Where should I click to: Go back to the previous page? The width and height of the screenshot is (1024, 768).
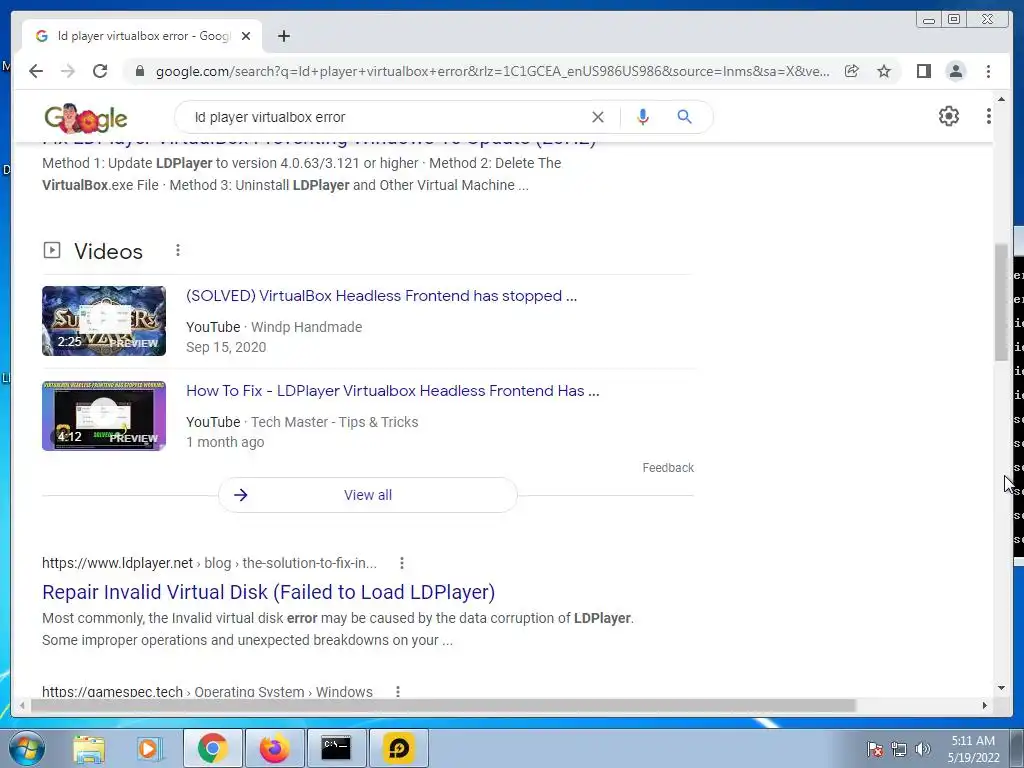pos(36,71)
